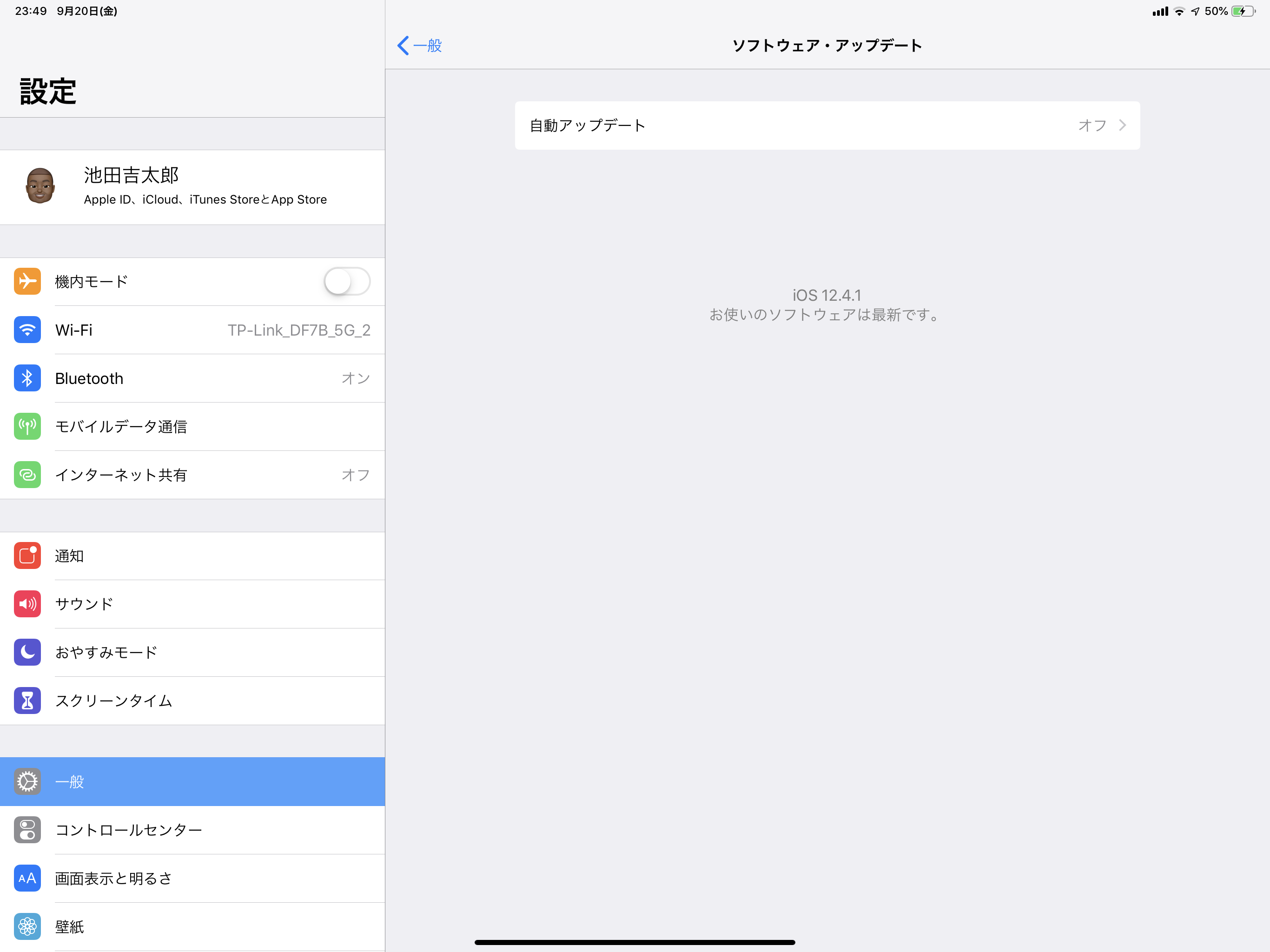
Task: Open 通知 settings
Action: point(192,556)
